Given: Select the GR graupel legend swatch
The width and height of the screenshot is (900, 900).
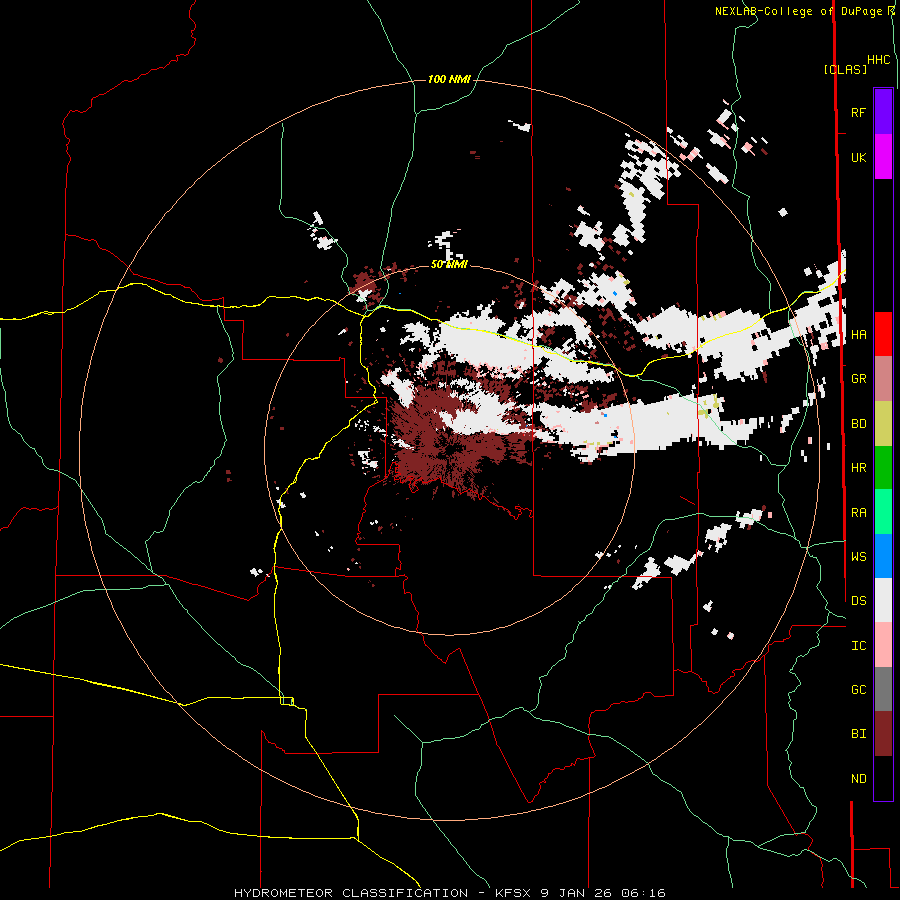Looking at the screenshot, I should click(883, 379).
